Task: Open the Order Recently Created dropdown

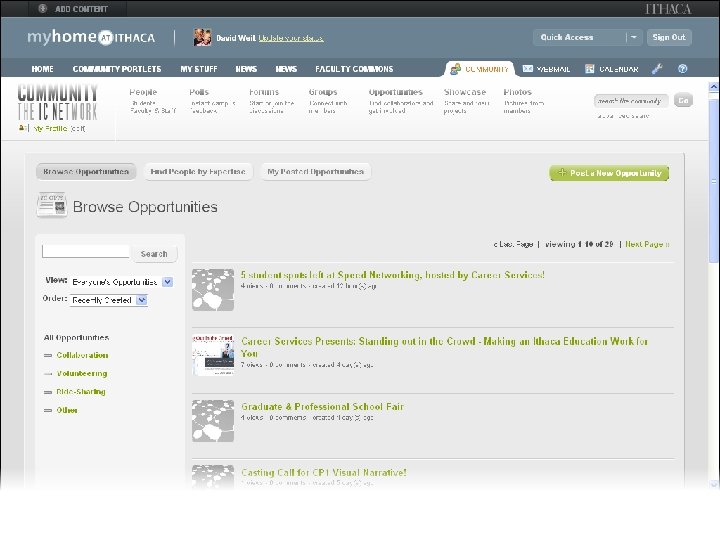Action: (108, 300)
